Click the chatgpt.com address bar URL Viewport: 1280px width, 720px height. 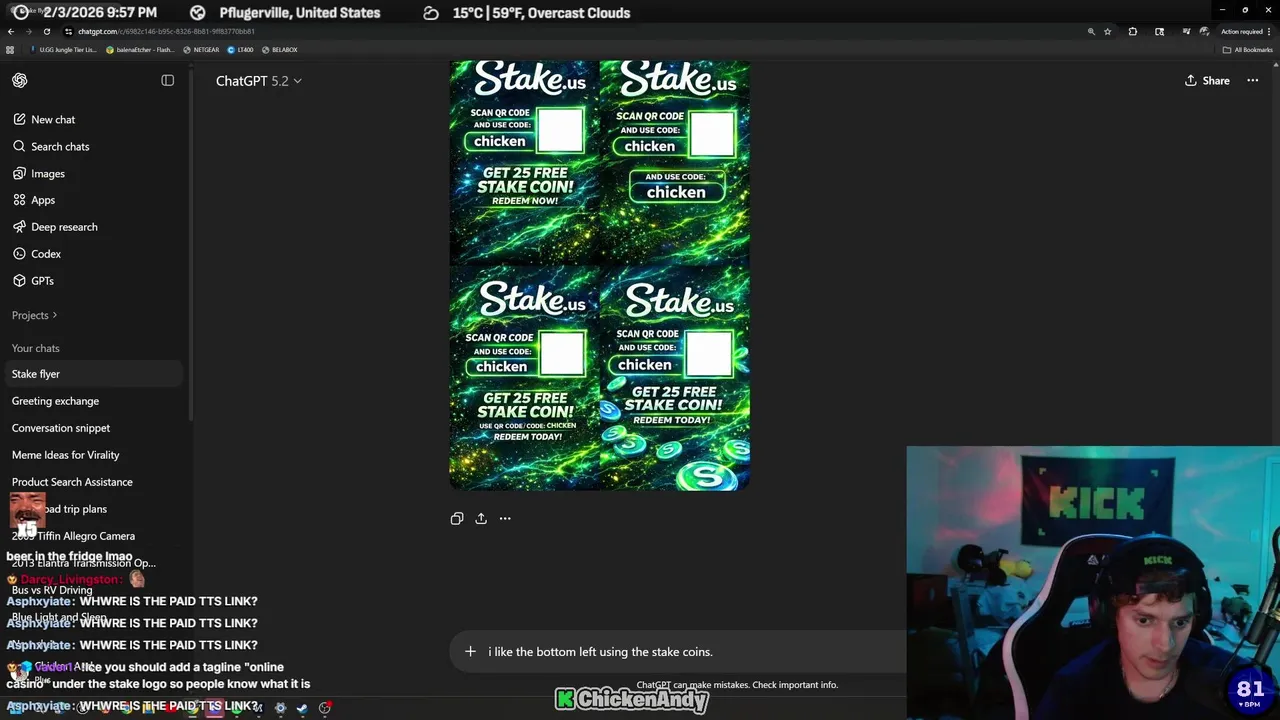pyautogui.click(x=166, y=31)
